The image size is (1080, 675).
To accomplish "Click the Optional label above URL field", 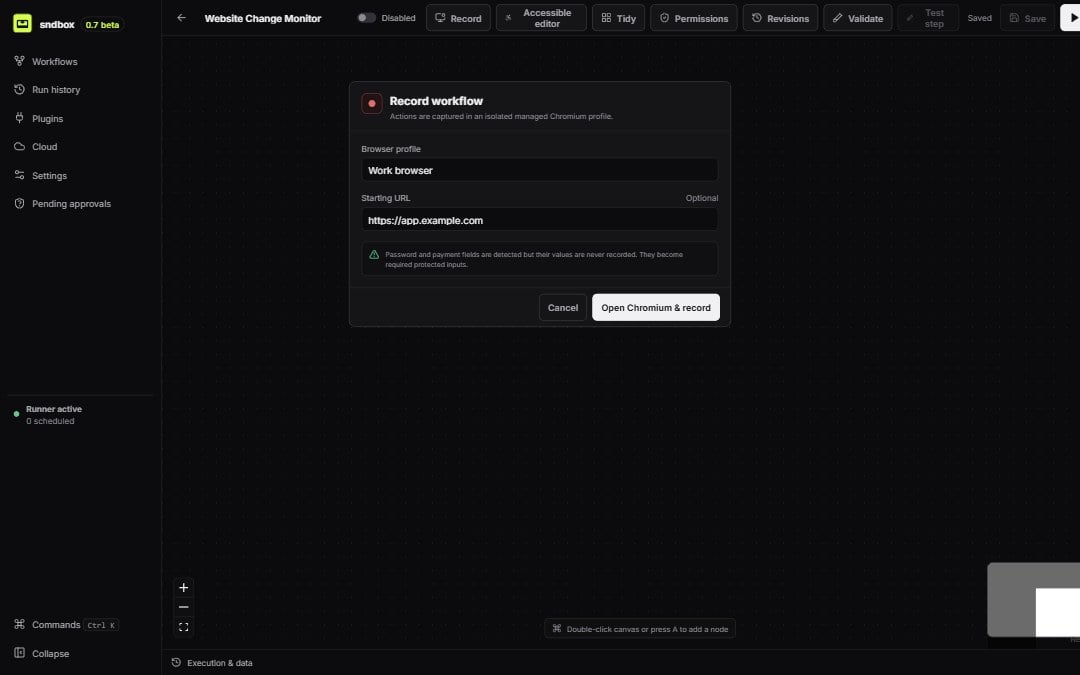I will pos(701,198).
